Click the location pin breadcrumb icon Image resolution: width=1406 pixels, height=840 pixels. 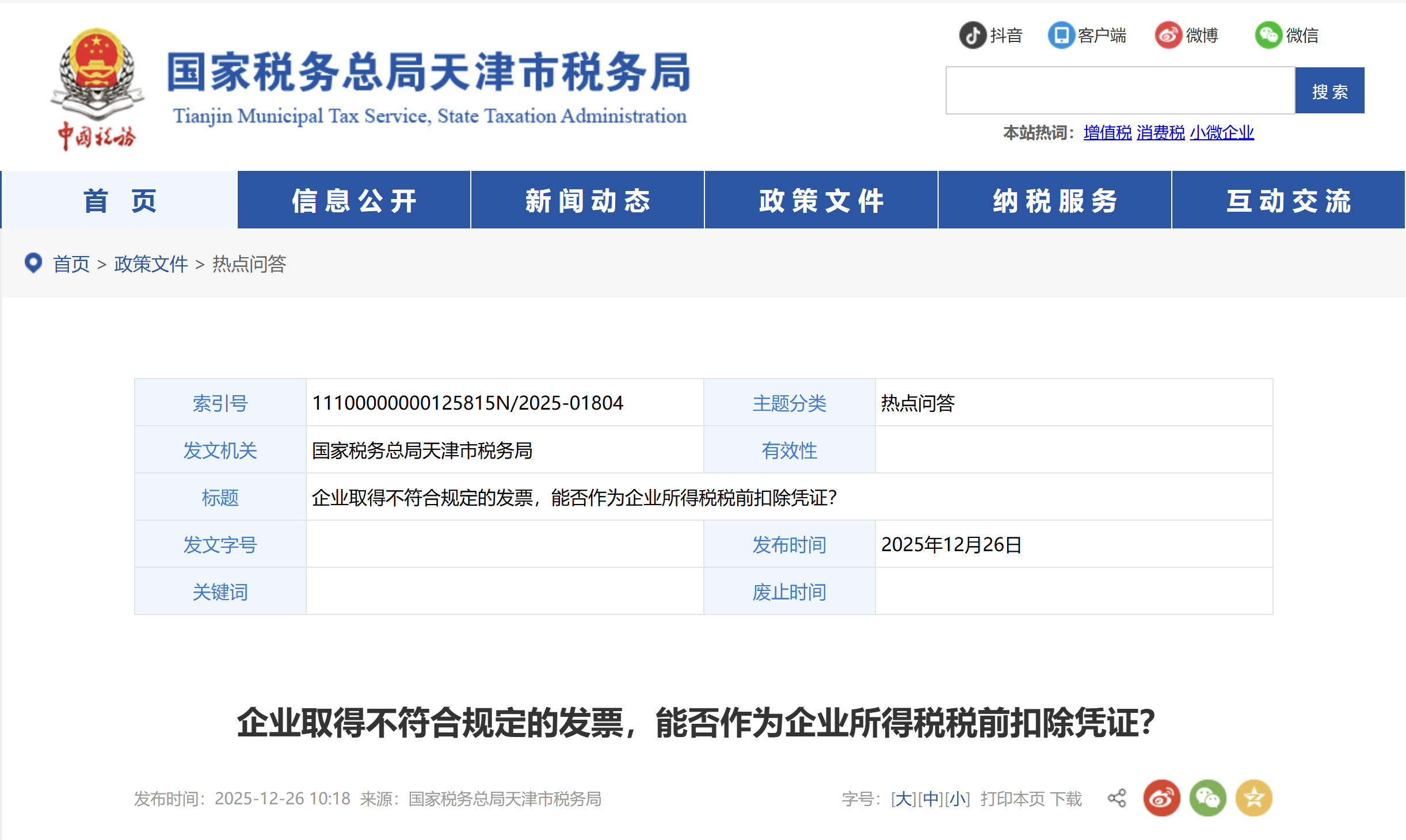tap(33, 264)
